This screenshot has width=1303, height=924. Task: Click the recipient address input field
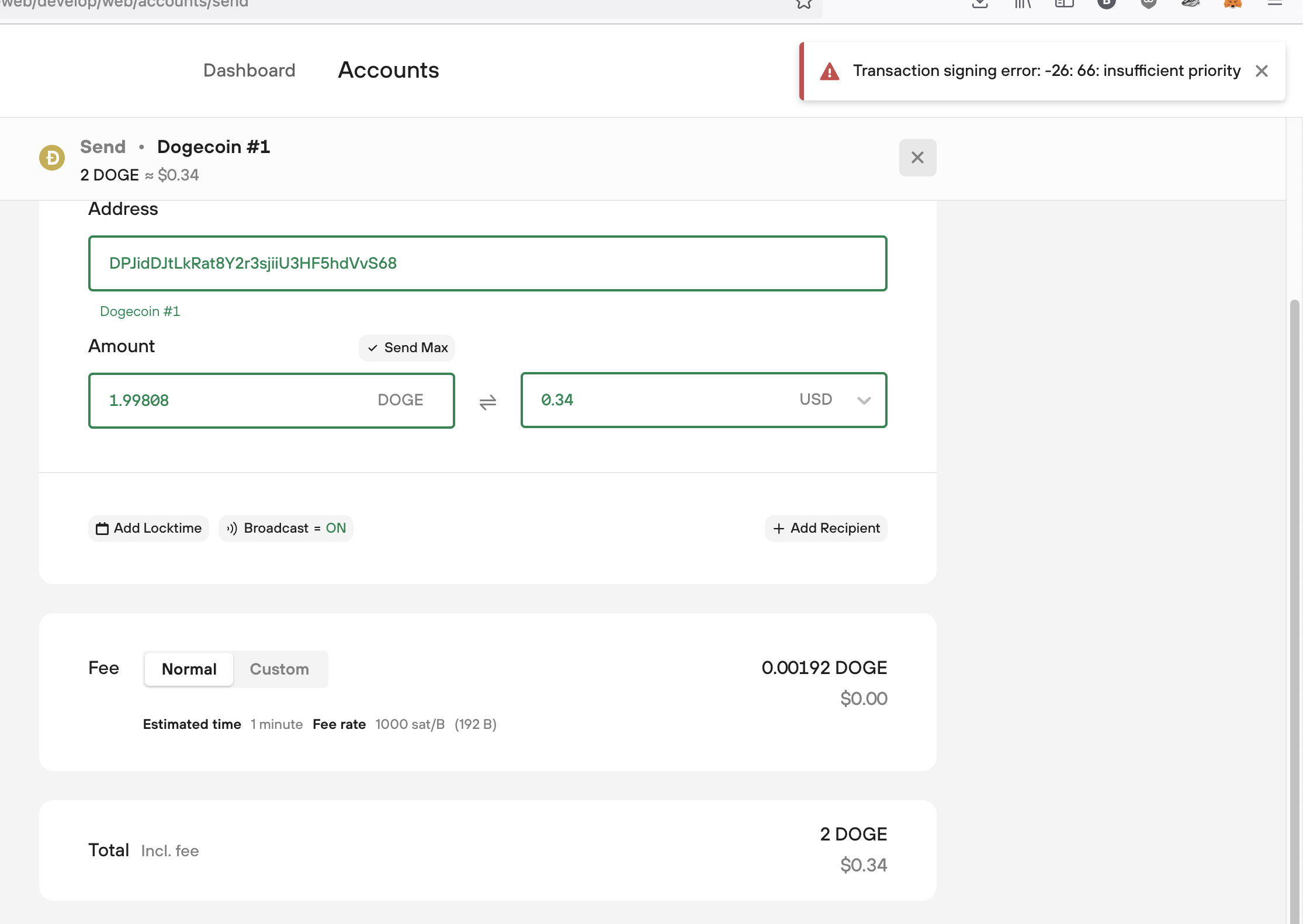pyautogui.click(x=487, y=263)
